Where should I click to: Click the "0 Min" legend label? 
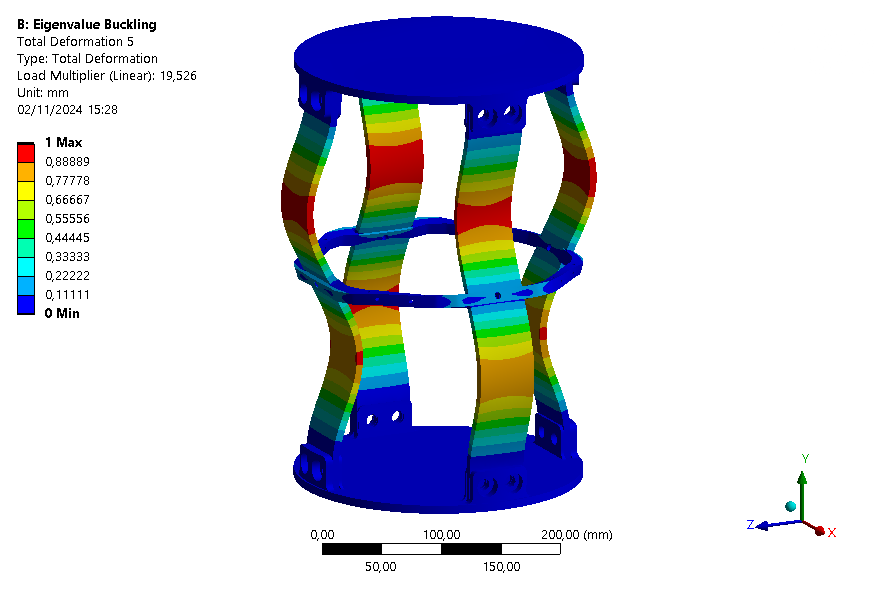pos(61,313)
